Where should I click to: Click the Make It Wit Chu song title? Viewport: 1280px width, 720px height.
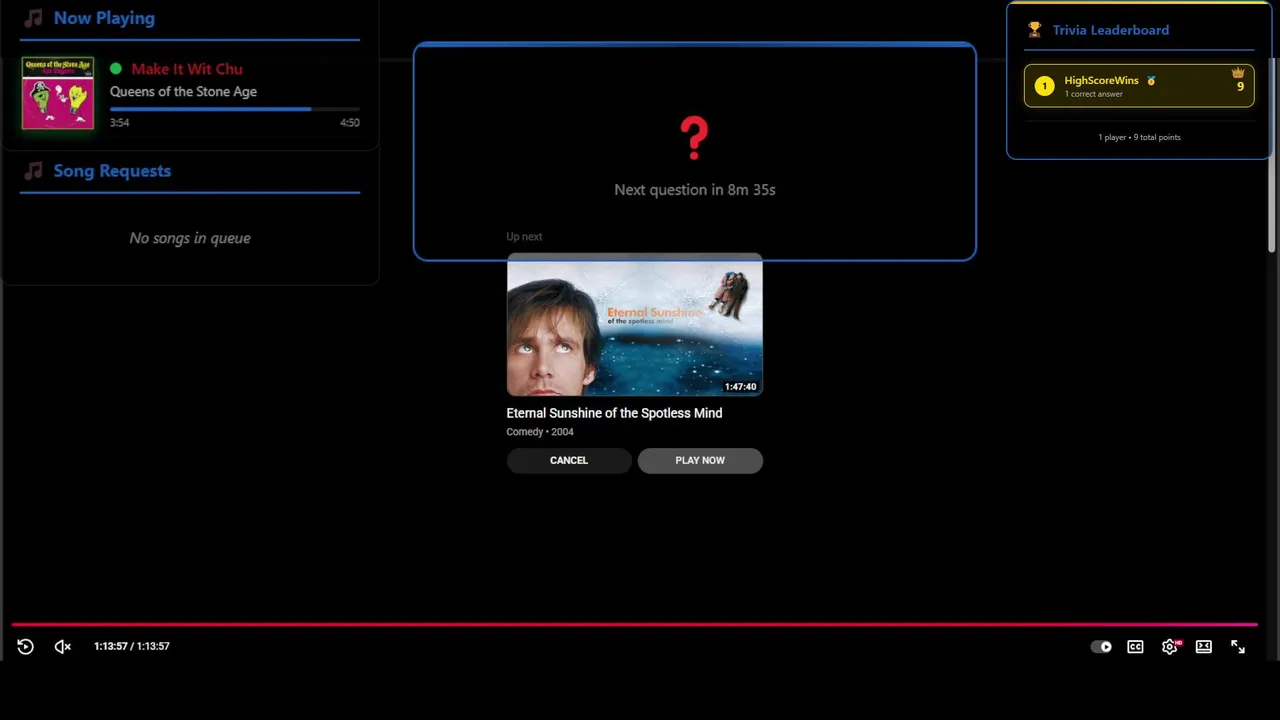pos(187,69)
